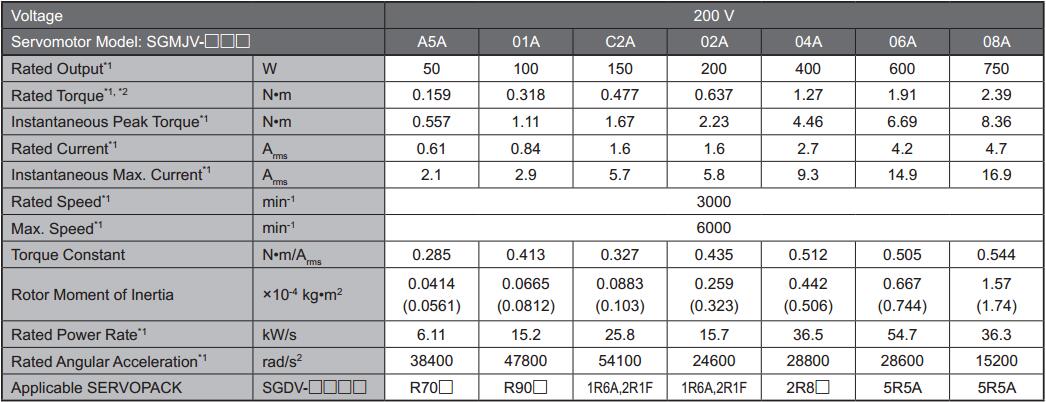Select the Instantaneous Max. Current value 14.9
1046x402 pixels.
click(x=902, y=175)
